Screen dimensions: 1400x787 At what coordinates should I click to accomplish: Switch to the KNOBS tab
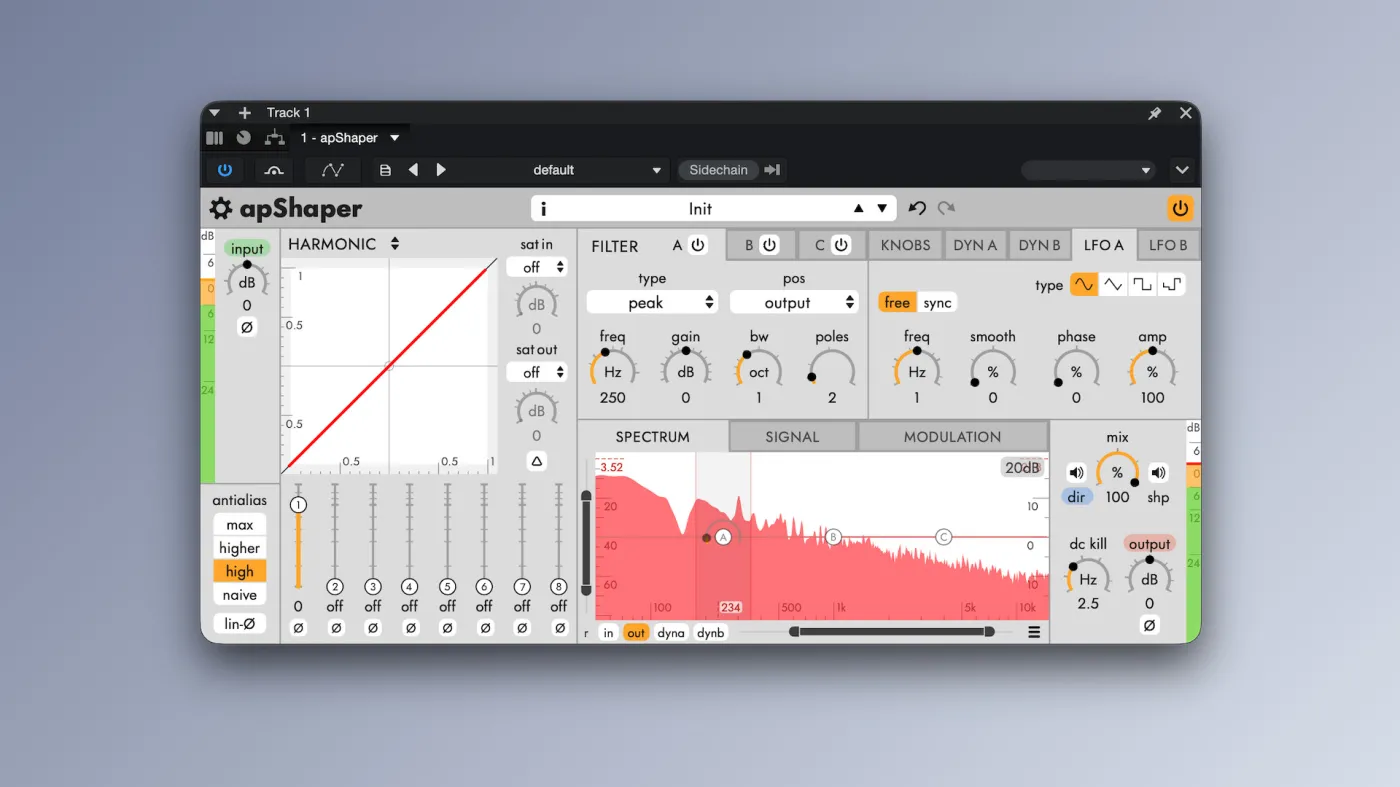point(906,245)
